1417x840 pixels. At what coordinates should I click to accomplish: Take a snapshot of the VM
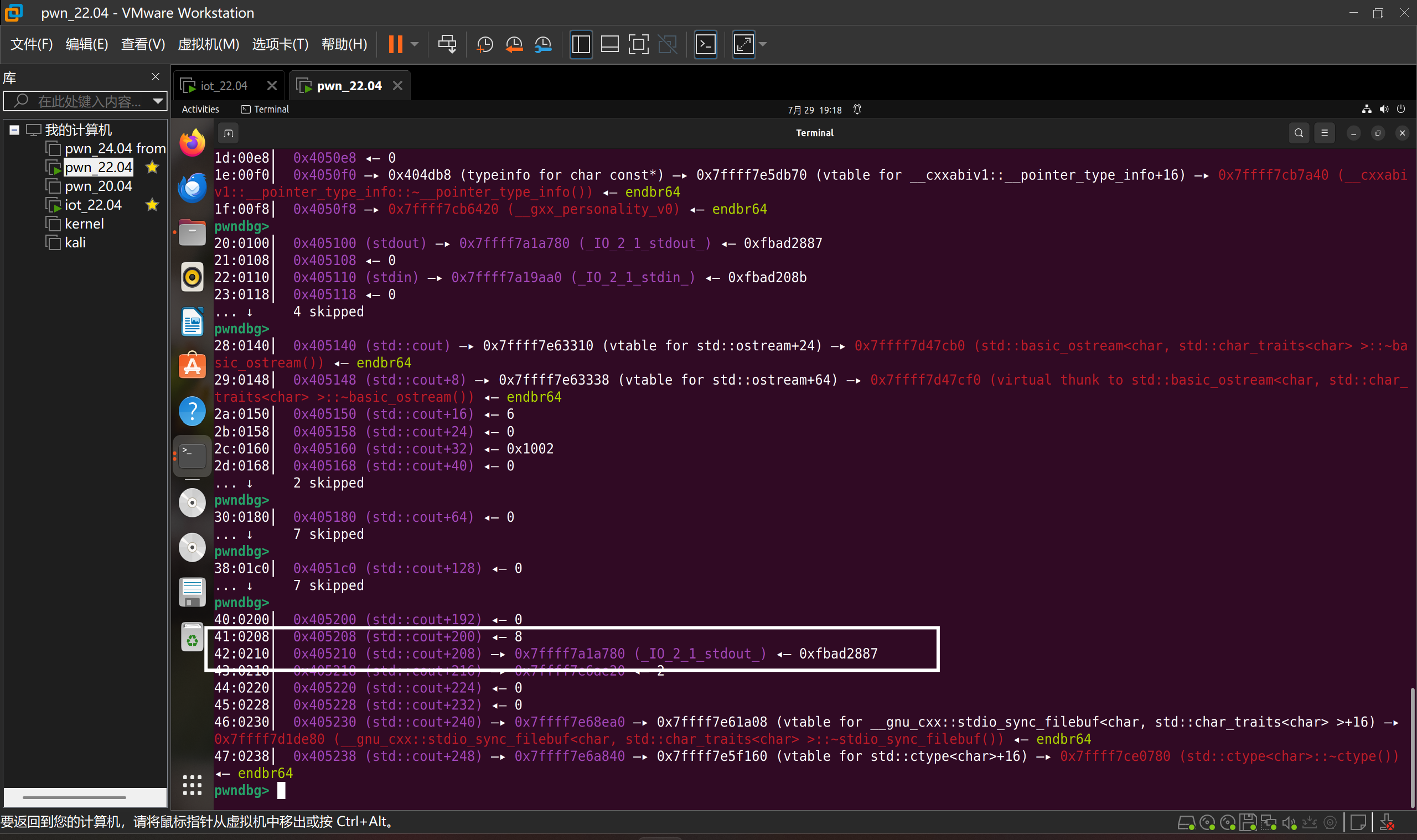point(484,44)
